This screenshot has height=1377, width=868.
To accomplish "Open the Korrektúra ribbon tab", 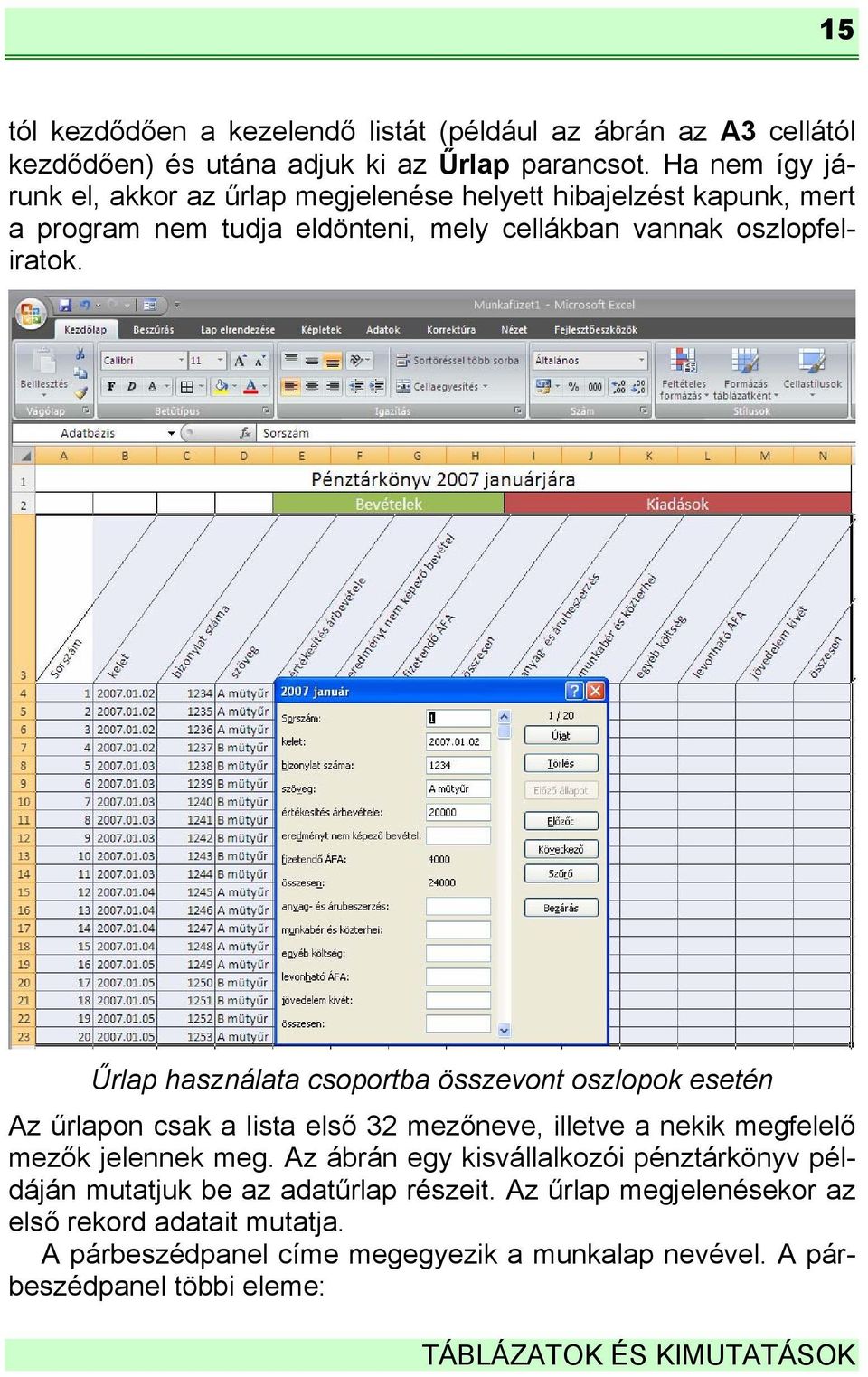I will pyautogui.click(x=450, y=331).
